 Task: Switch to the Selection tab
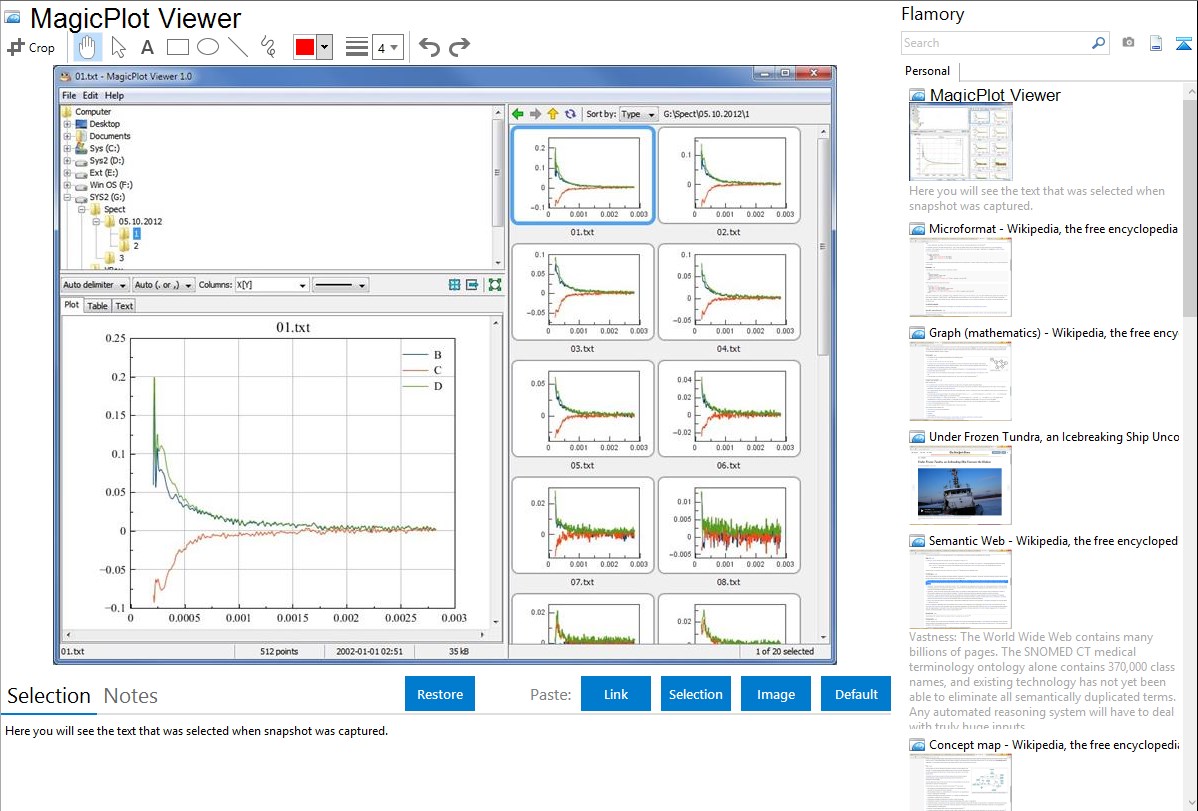point(49,696)
